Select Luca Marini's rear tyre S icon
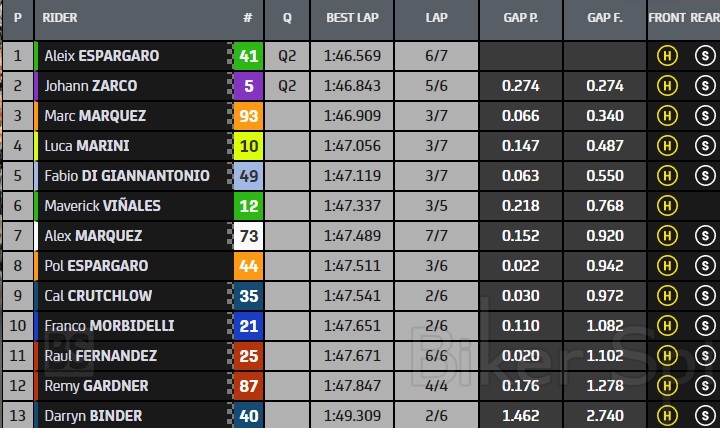 pyautogui.click(x=703, y=146)
